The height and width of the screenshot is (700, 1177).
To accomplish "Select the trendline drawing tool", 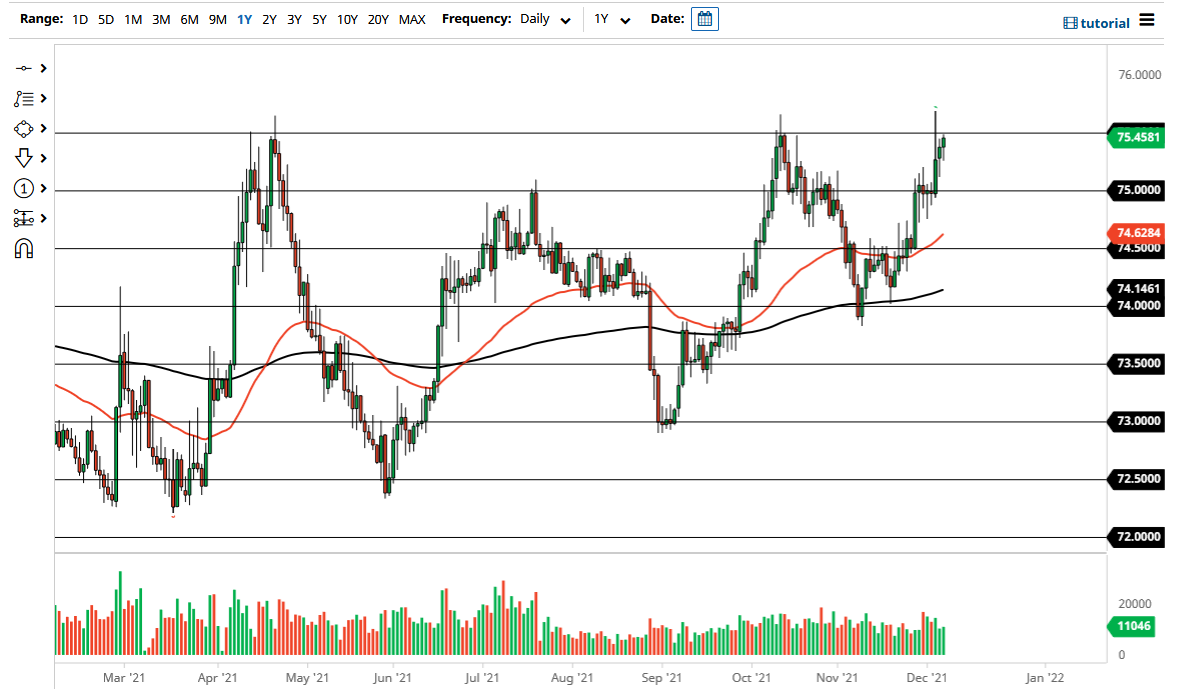I will point(21,68).
